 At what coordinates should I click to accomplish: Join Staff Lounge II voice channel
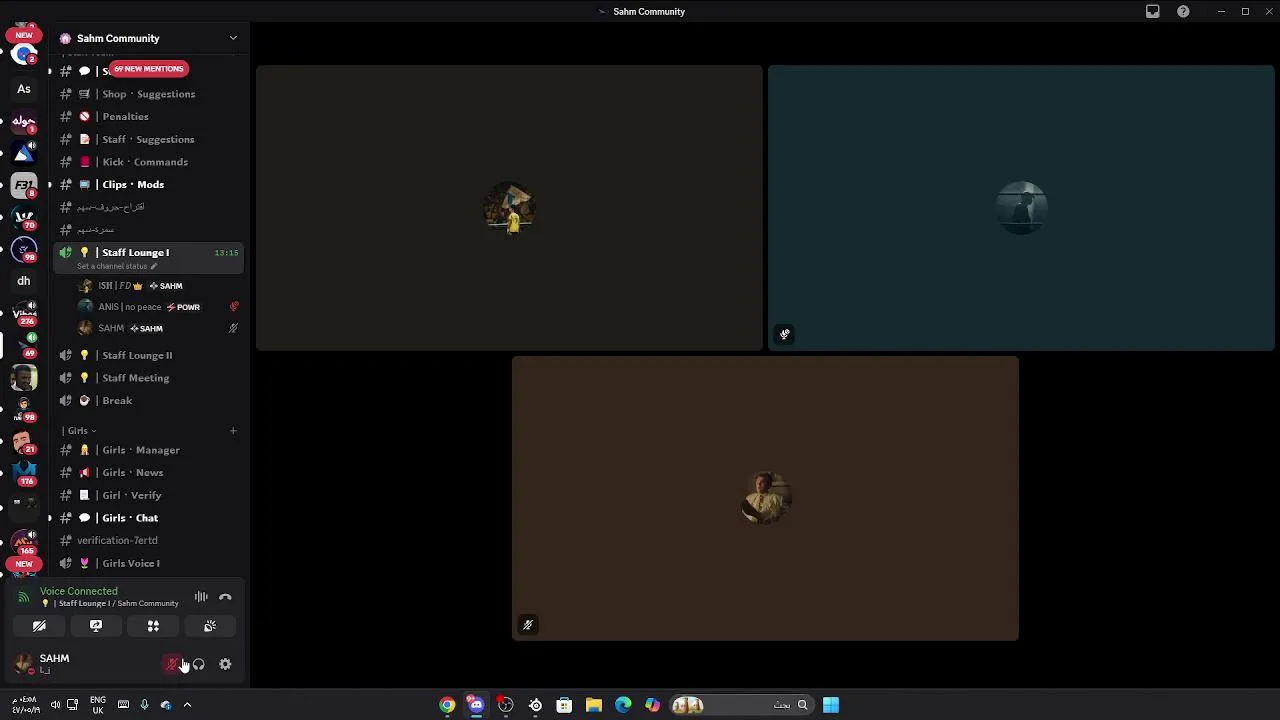point(147,355)
